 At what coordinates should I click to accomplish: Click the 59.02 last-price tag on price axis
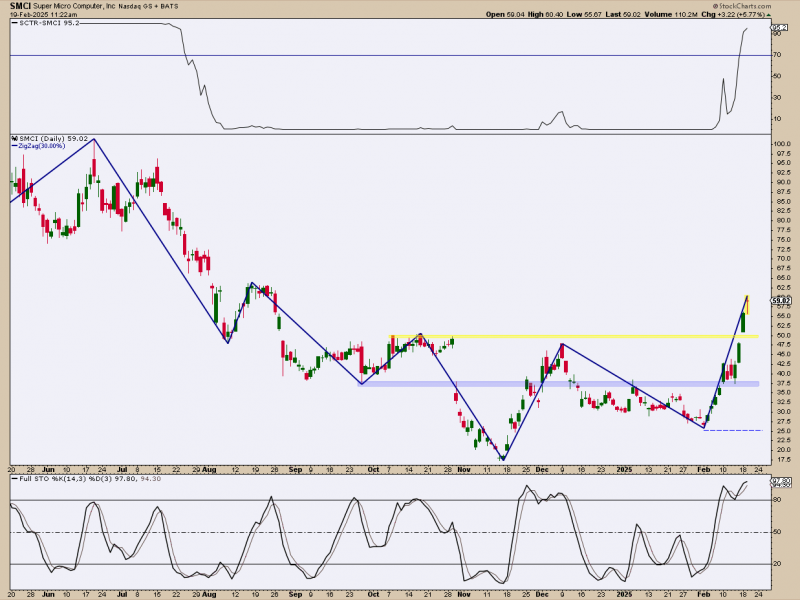coord(782,301)
